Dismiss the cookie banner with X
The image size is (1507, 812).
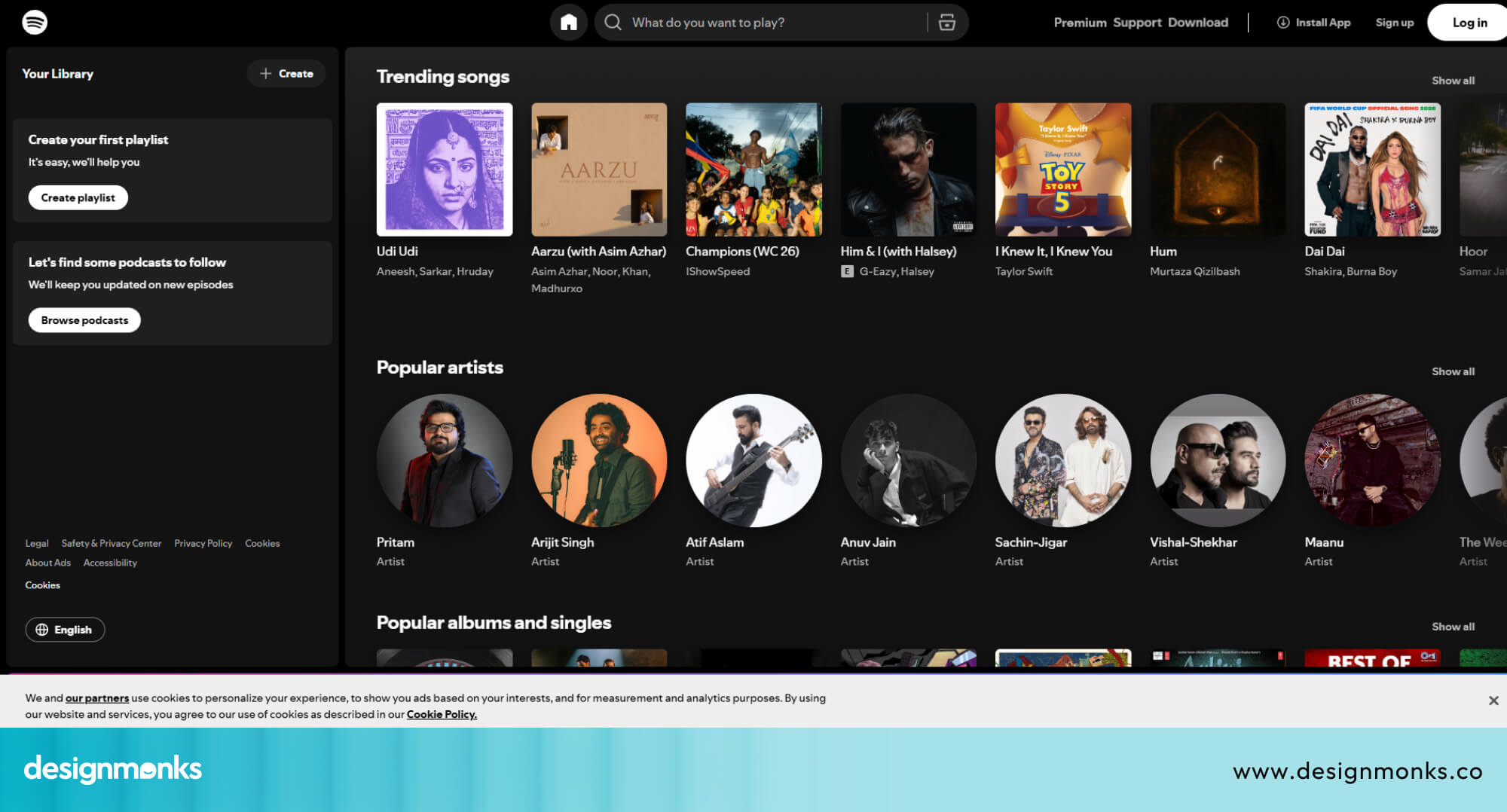coord(1493,701)
